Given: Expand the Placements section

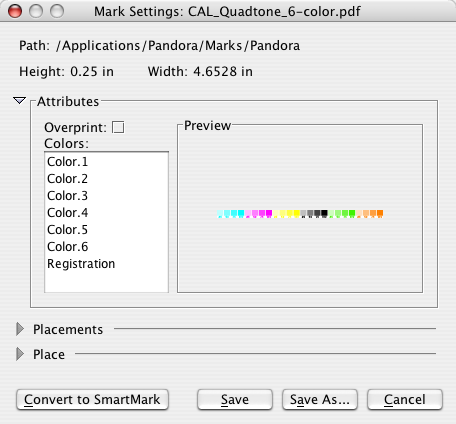Looking at the screenshot, I should (x=20, y=329).
